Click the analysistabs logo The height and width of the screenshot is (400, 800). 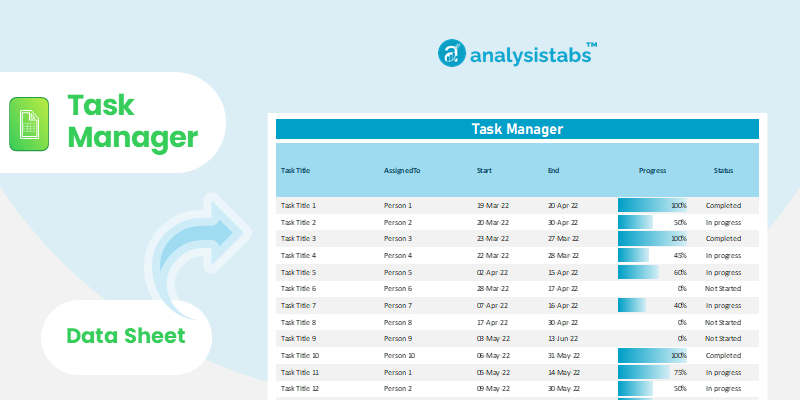(x=517, y=53)
